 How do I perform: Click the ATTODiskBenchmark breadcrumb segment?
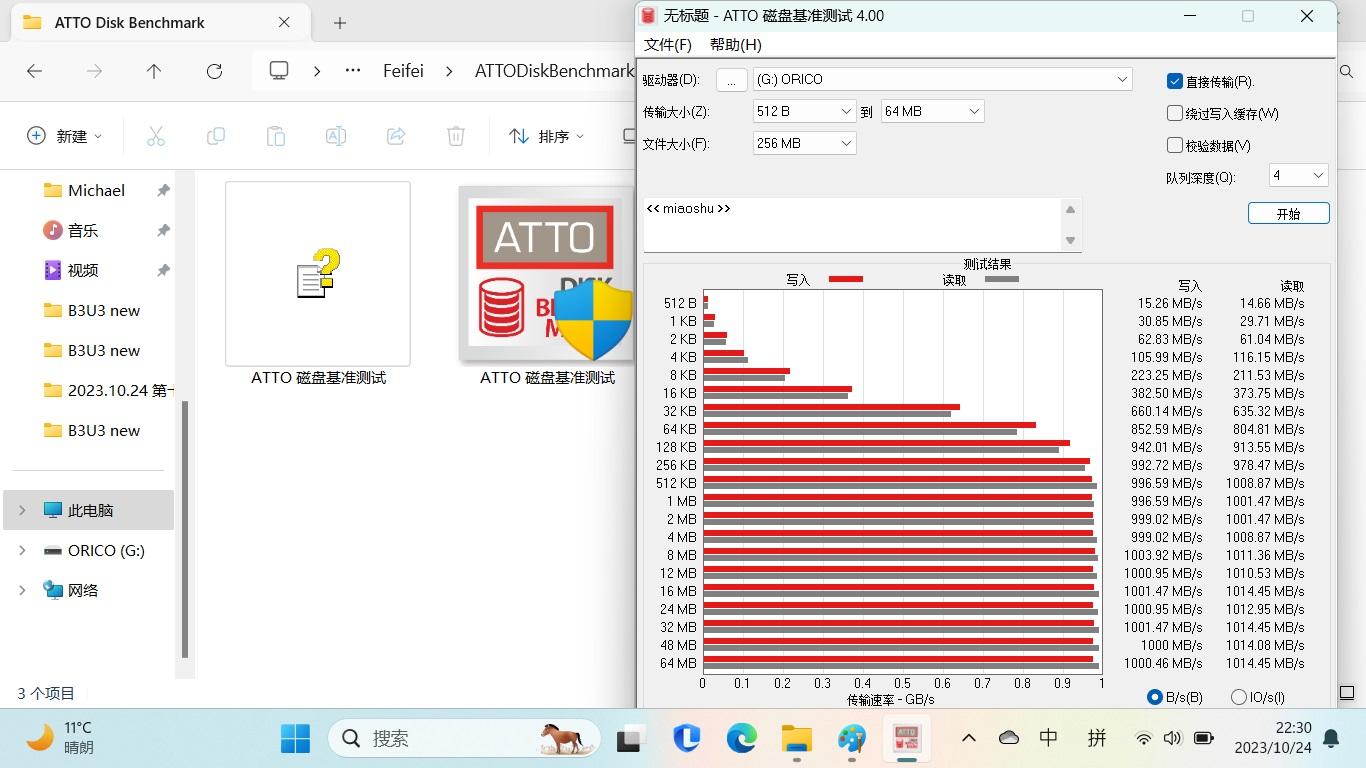(554, 71)
